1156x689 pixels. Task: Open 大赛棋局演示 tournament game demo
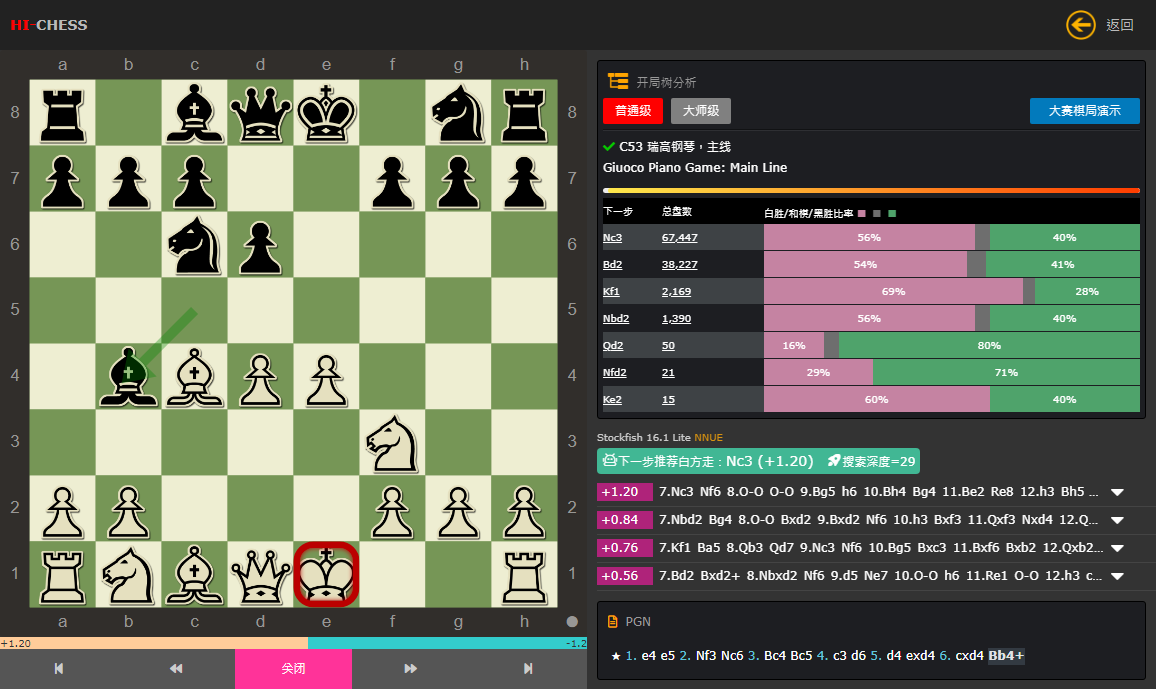[x=1084, y=111]
